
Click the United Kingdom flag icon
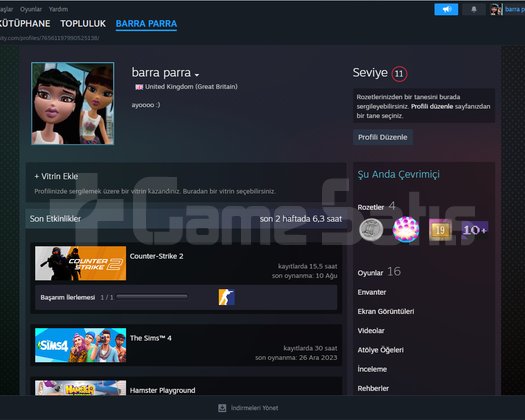coord(139,87)
